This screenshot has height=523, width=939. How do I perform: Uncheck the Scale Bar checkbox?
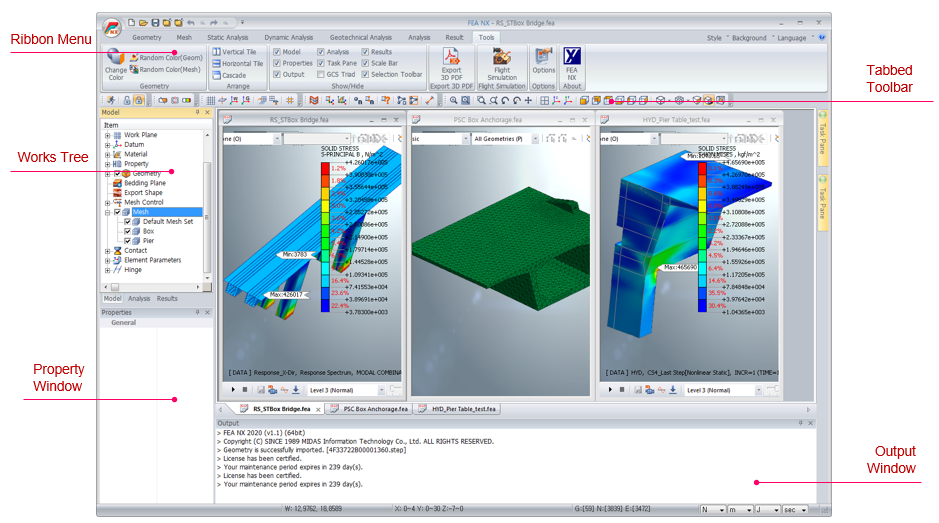click(x=365, y=63)
